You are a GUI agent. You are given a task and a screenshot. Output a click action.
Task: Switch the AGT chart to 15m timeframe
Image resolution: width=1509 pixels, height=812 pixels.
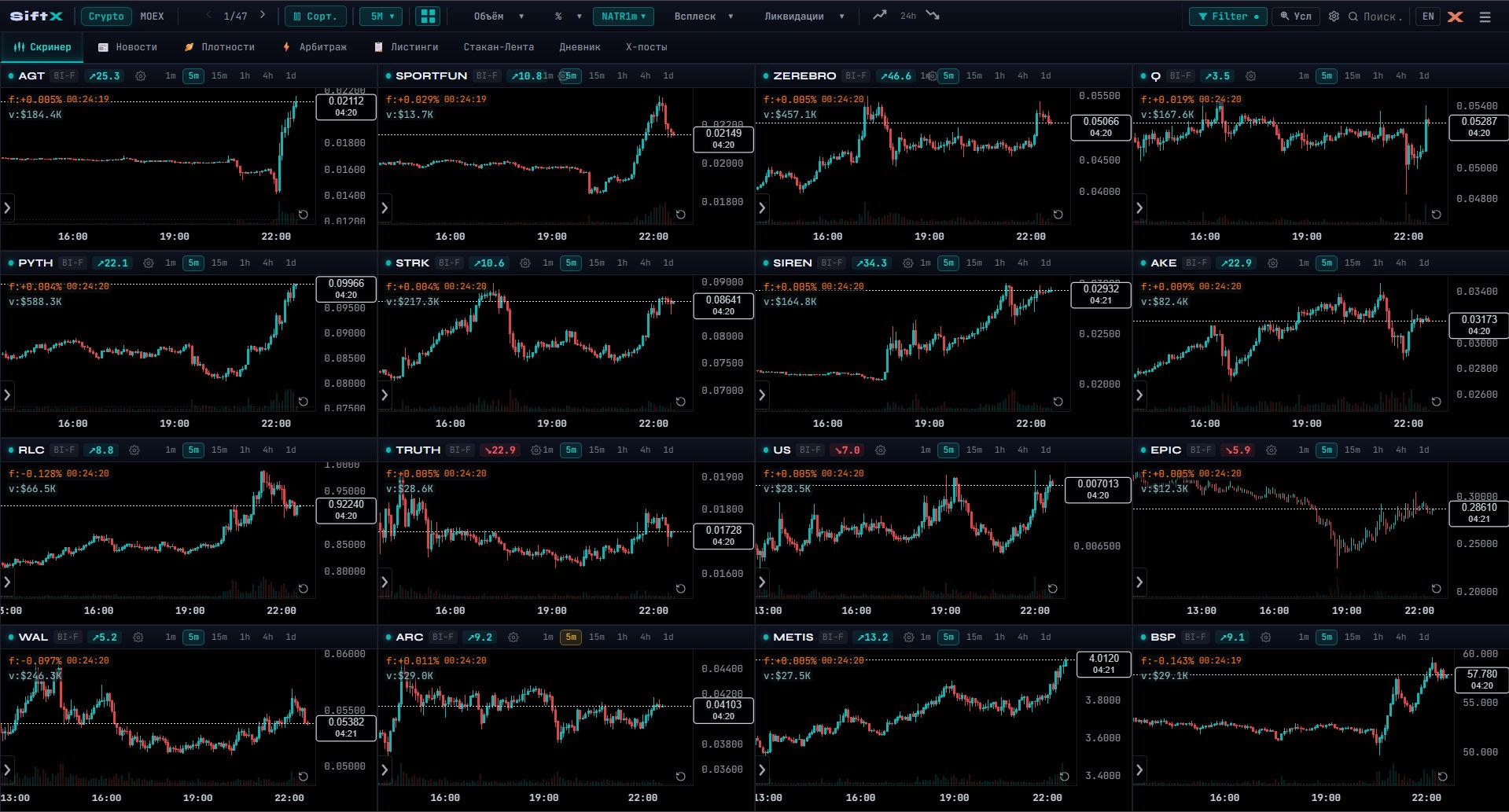click(219, 76)
